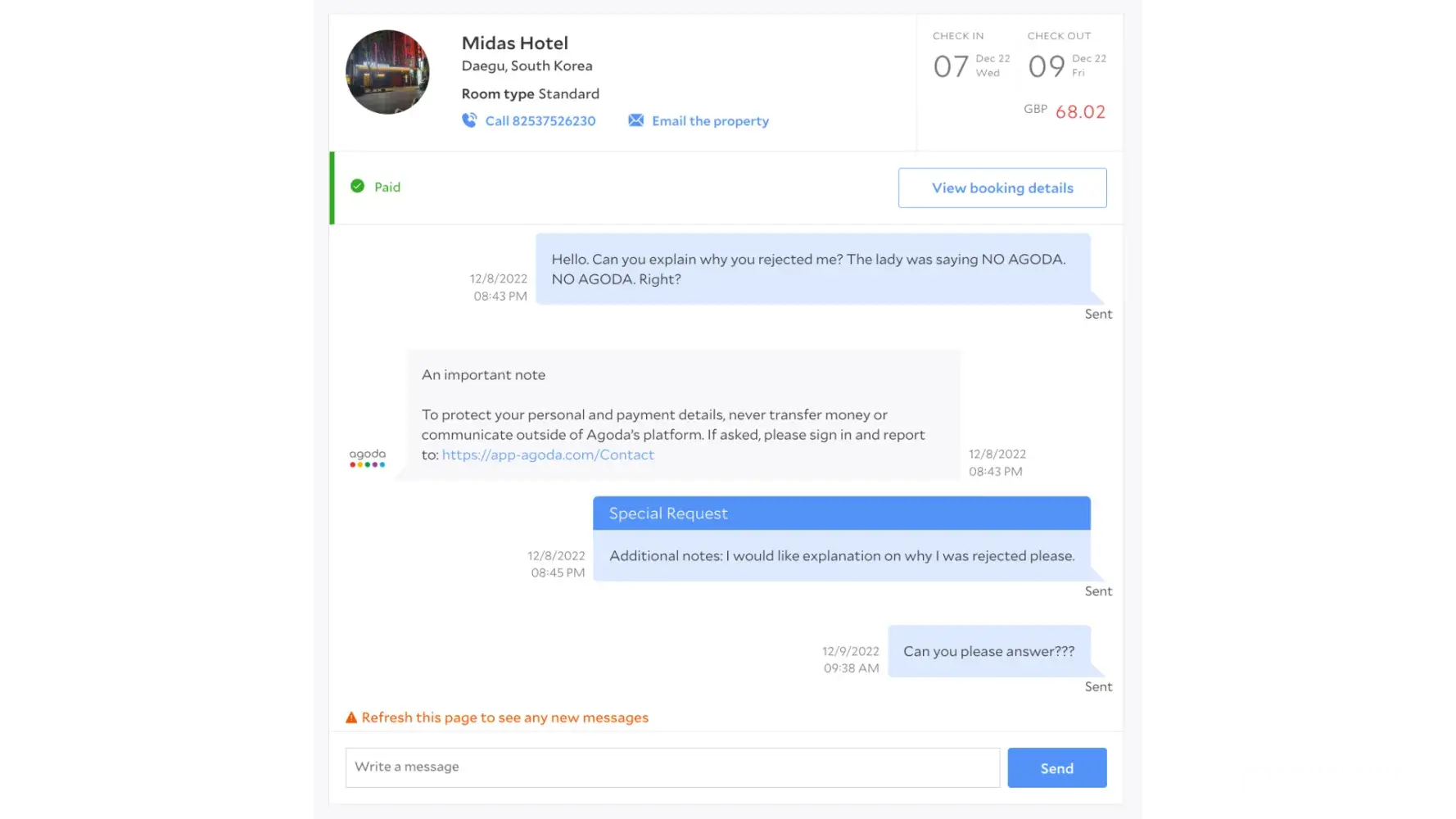Screen dimensions: 1456x819
Task: Click the orange warning triangle icon
Action: [x=351, y=717]
